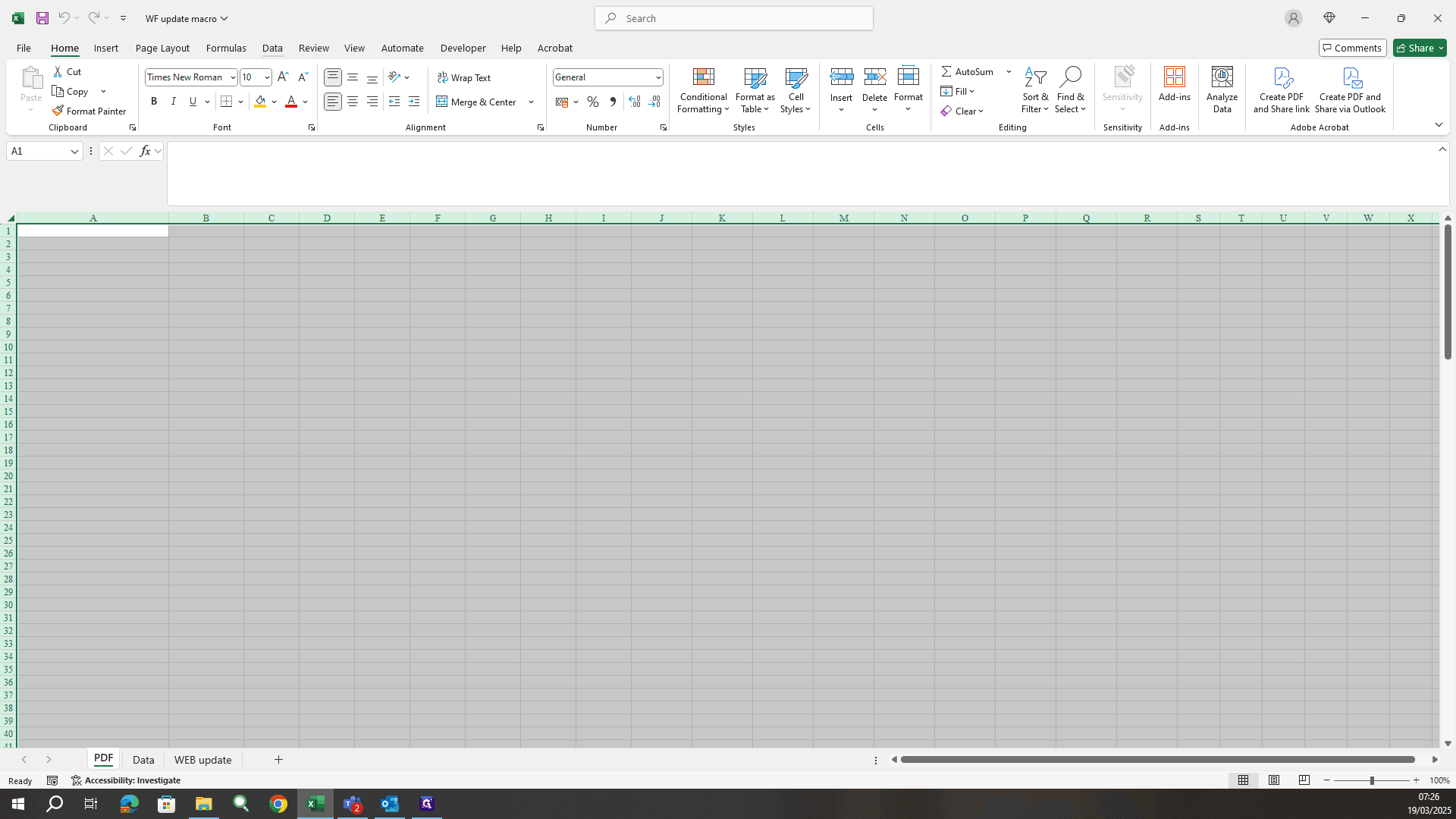Expand the Name Box dropdown
This screenshot has height=819, width=1456.
point(74,151)
